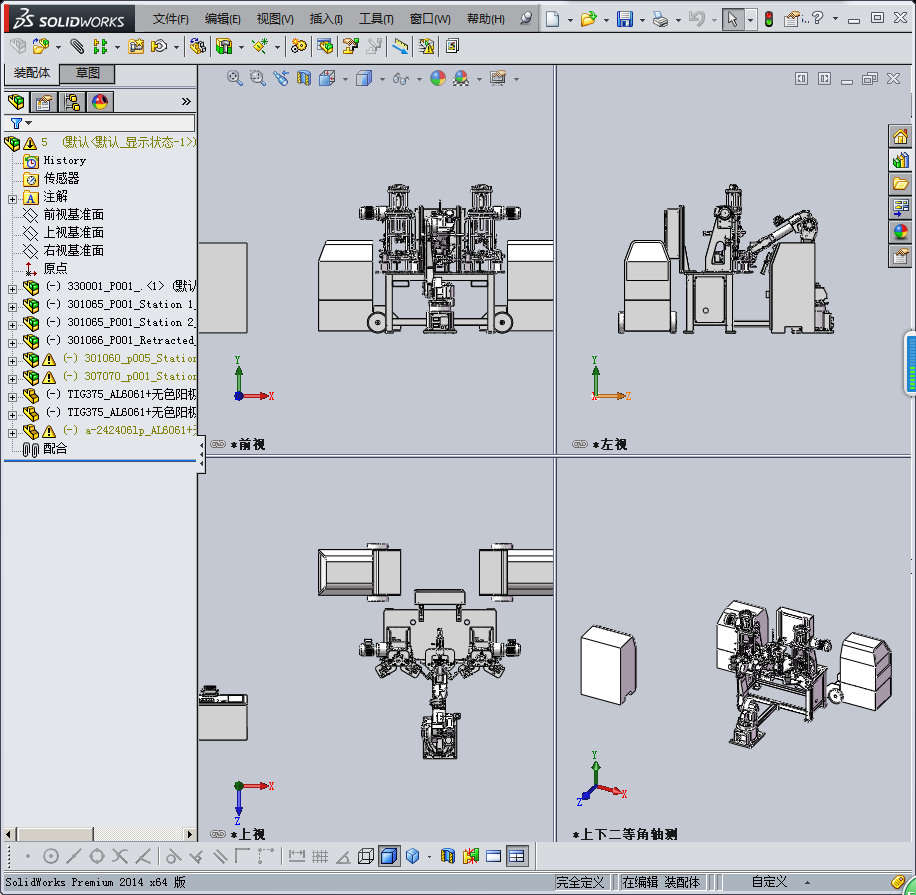Click the Rebuild traffic light icon
Screen dimensions: 916x895
click(768, 19)
